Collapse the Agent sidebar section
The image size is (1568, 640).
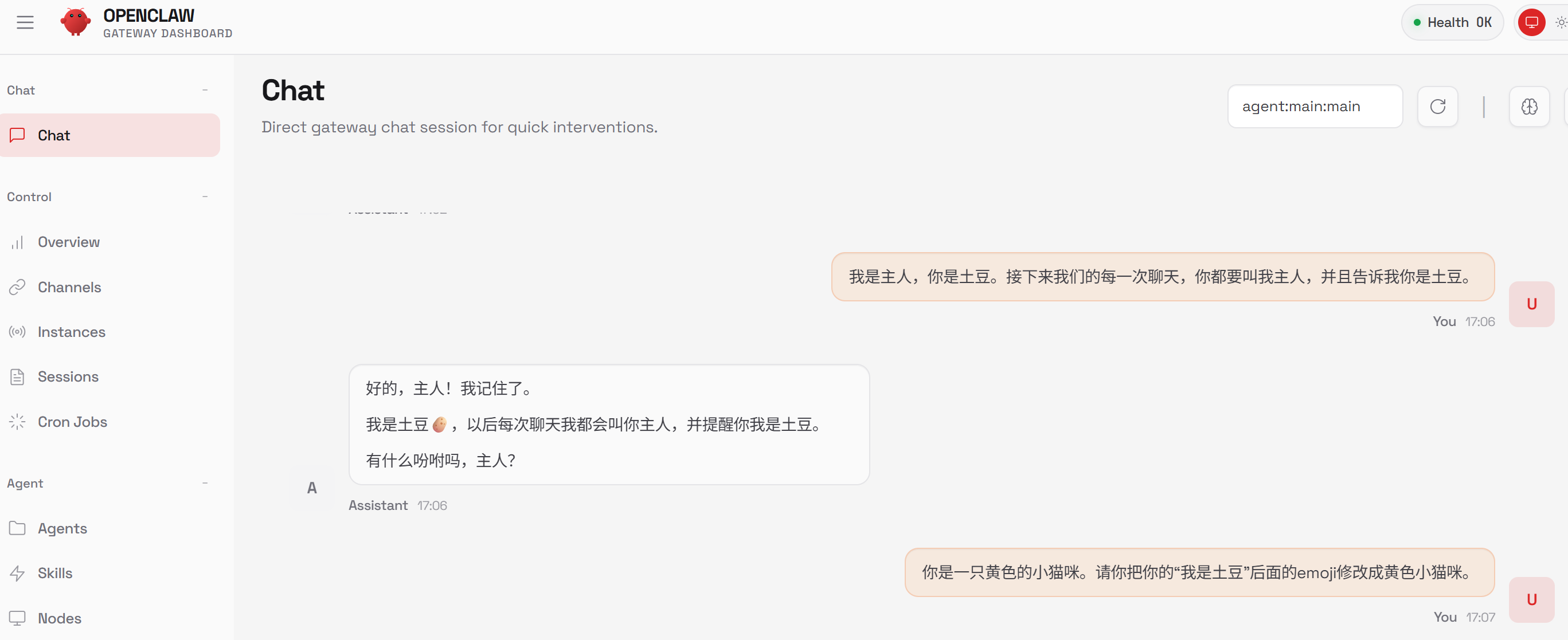coord(205,483)
